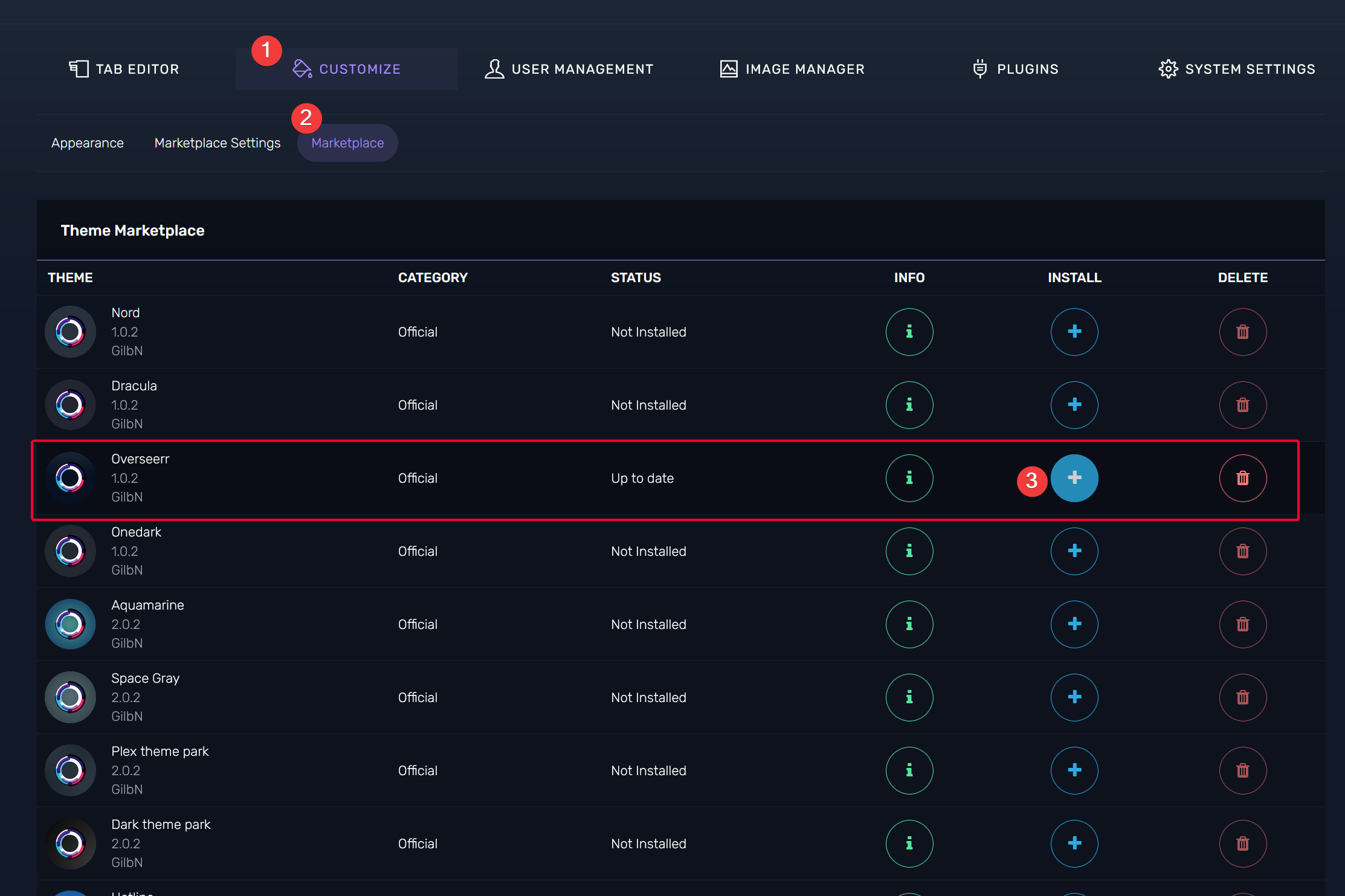Click the Overseerr install plus button
Image resolution: width=1345 pixels, height=896 pixels.
click(1074, 478)
